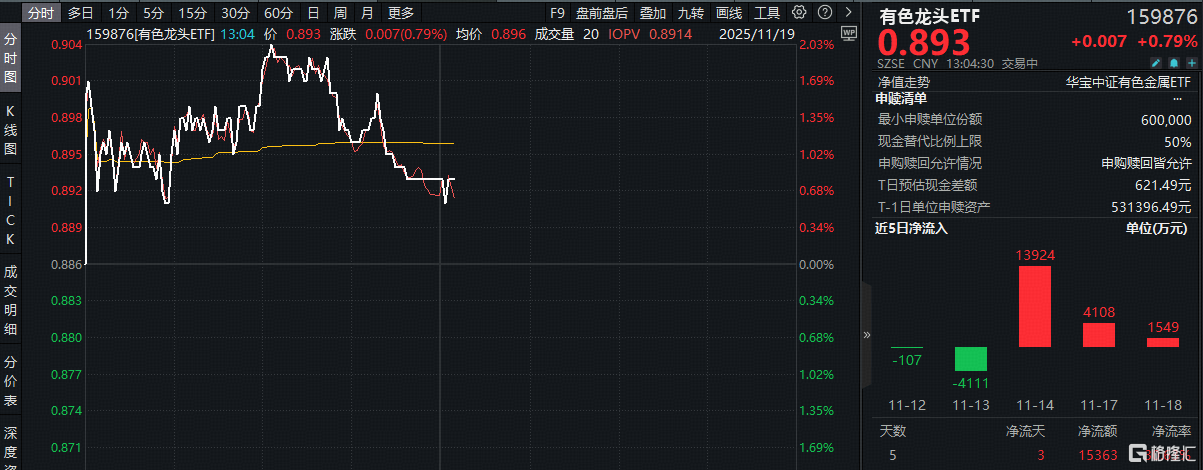Click the F9 button
The image size is (1203, 470).
click(558, 13)
